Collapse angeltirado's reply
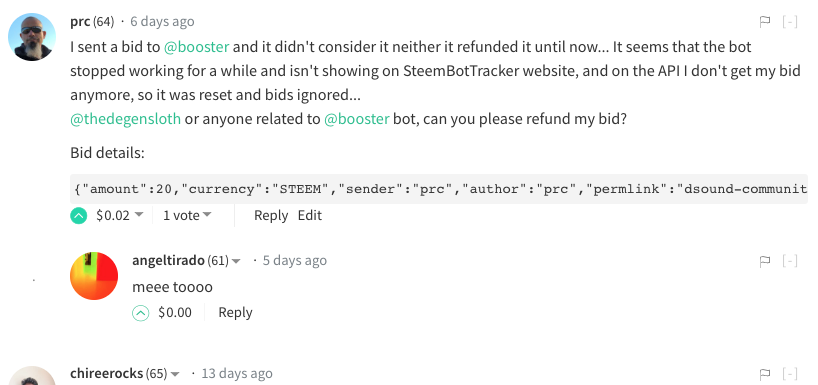 point(790,261)
